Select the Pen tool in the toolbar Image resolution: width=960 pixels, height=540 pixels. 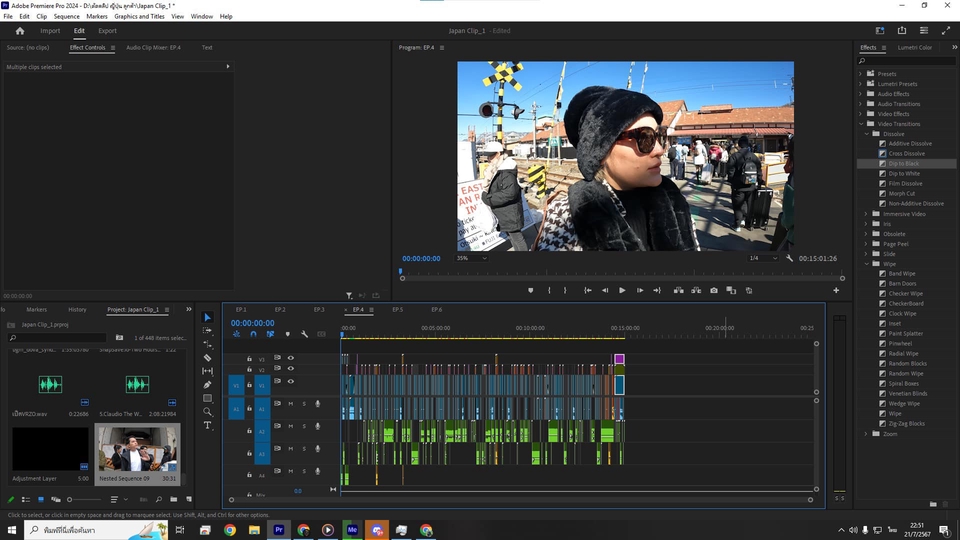(x=207, y=384)
